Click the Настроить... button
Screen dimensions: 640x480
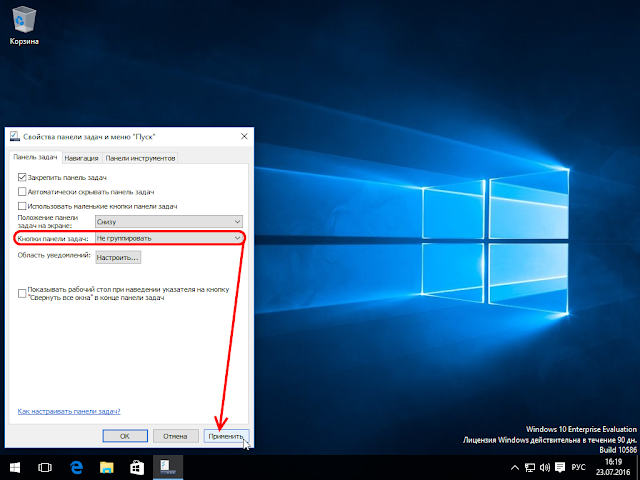coord(118,258)
